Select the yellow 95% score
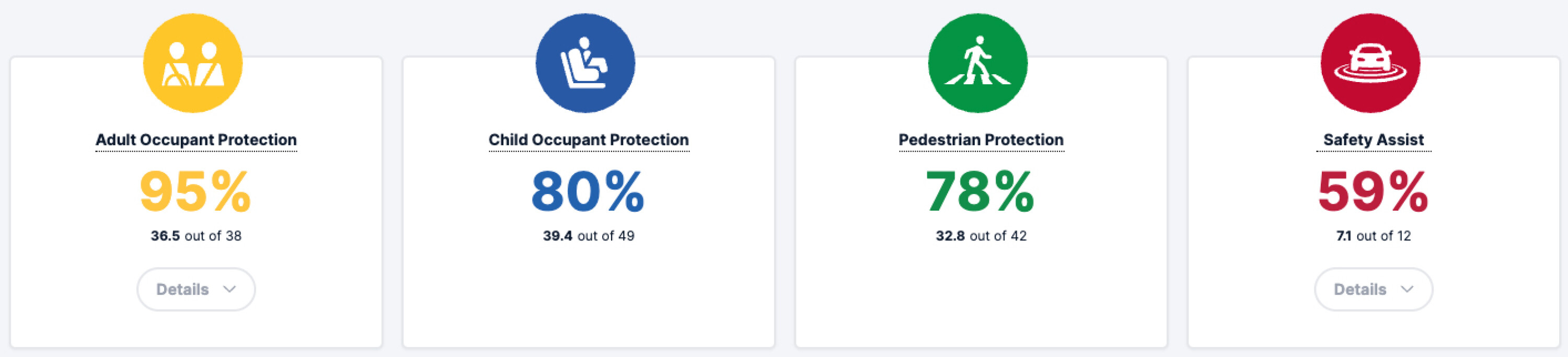Image resolution: width=1568 pixels, height=357 pixels. (x=195, y=191)
